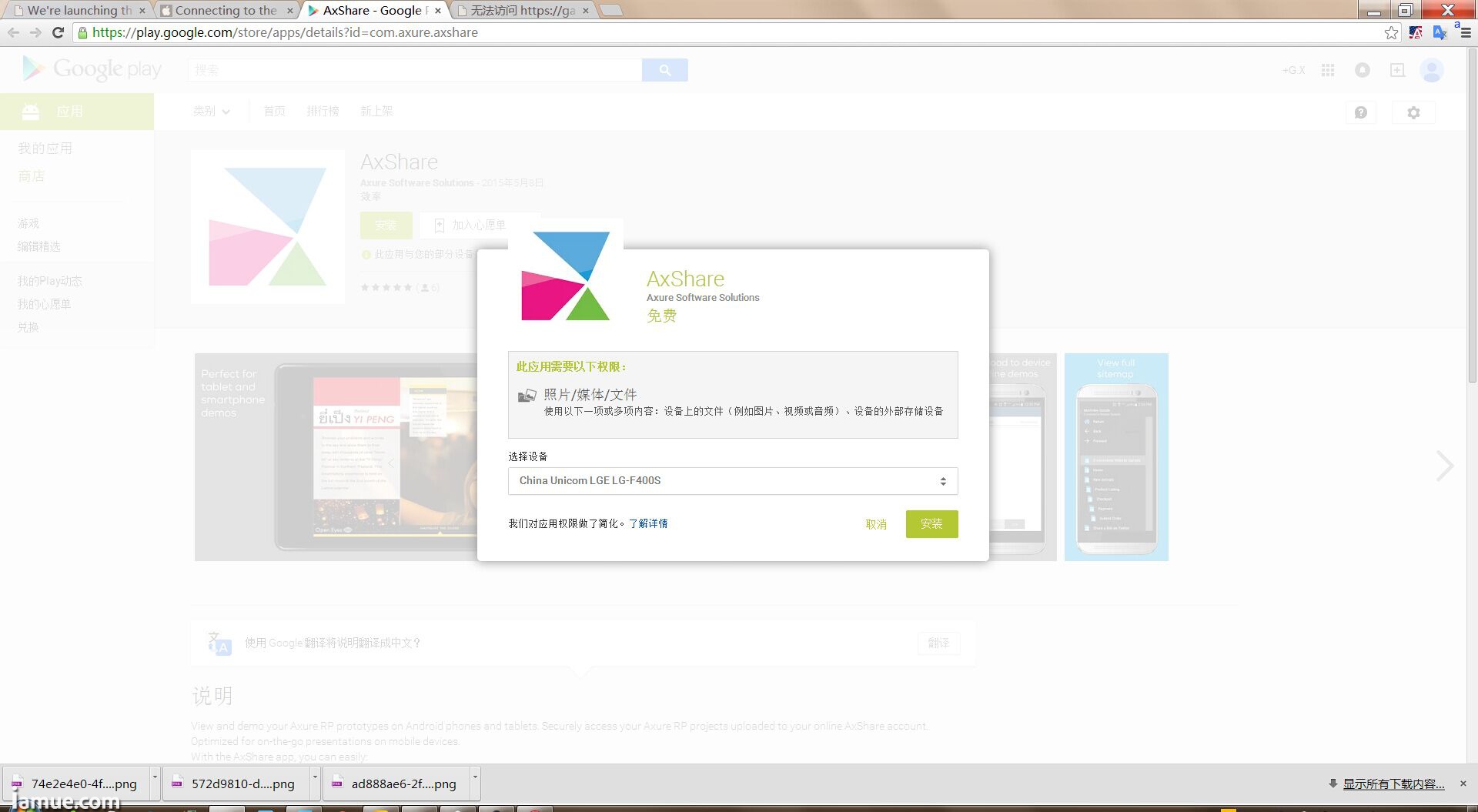Select the 应用 Android apps section
Viewport: 1478px width, 812px height.
click(x=77, y=112)
